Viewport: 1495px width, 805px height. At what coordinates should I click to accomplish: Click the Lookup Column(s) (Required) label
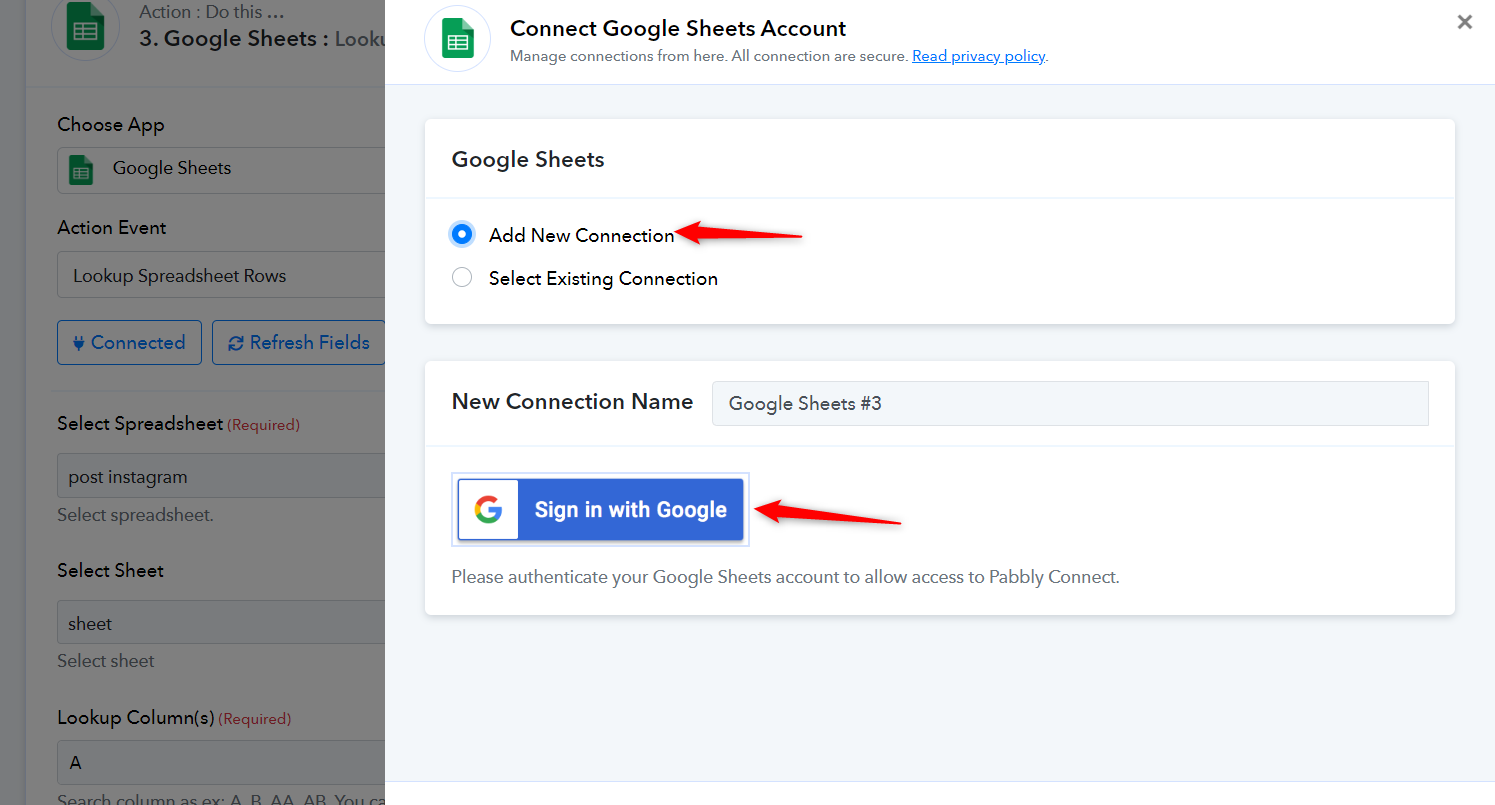[x=174, y=718]
